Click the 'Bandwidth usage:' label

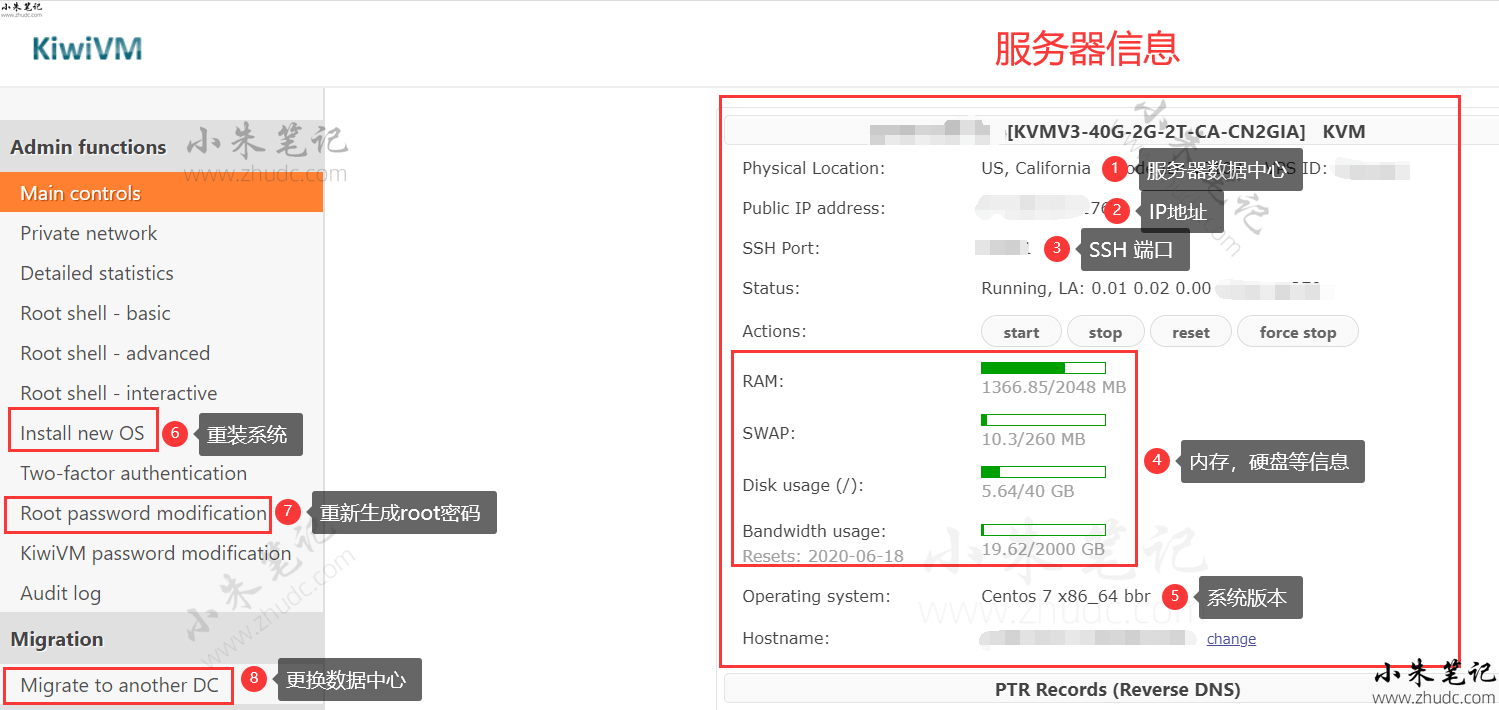point(814,531)
